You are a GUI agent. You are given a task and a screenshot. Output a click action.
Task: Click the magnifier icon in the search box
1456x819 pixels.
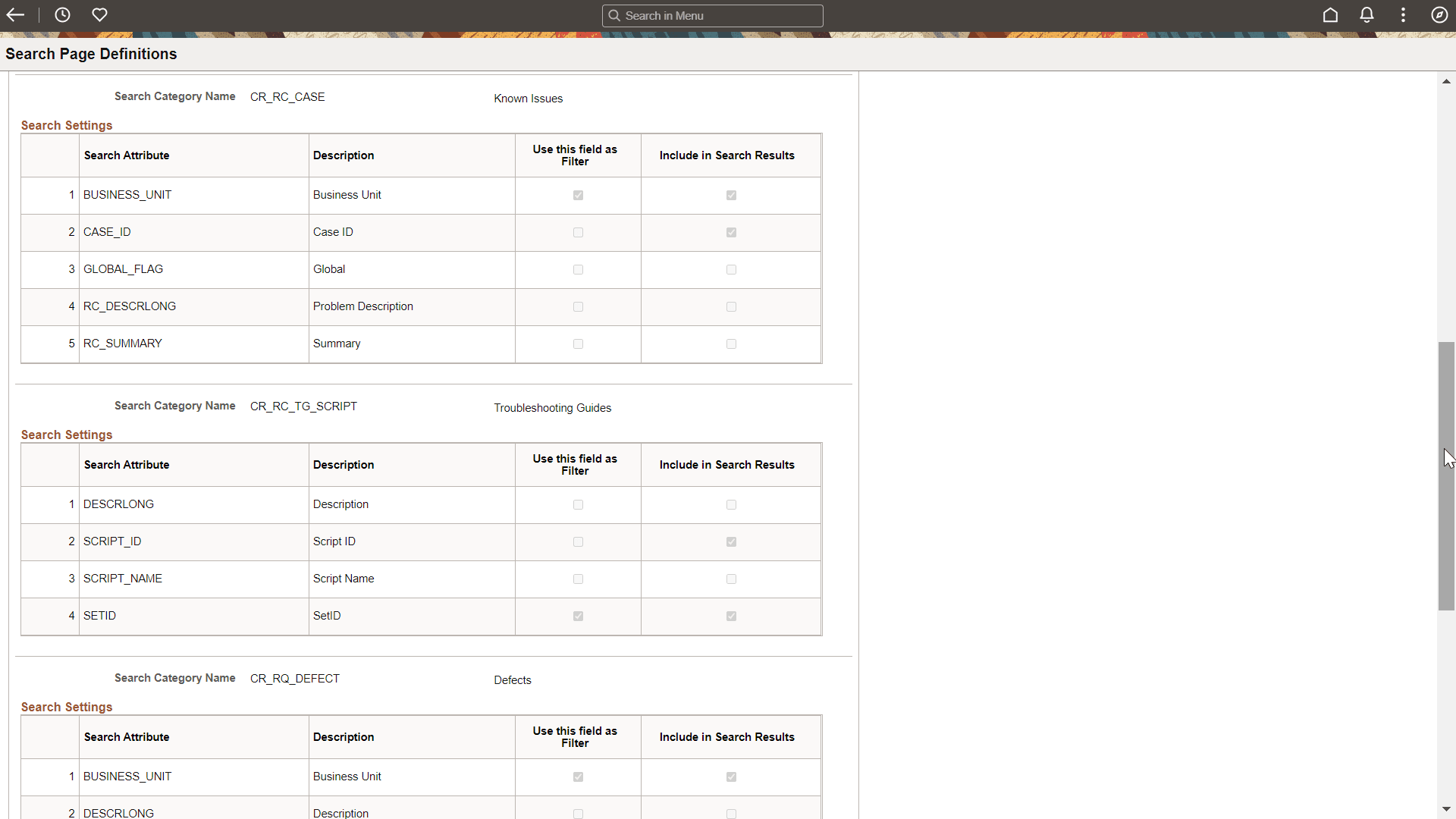(615, 15)
